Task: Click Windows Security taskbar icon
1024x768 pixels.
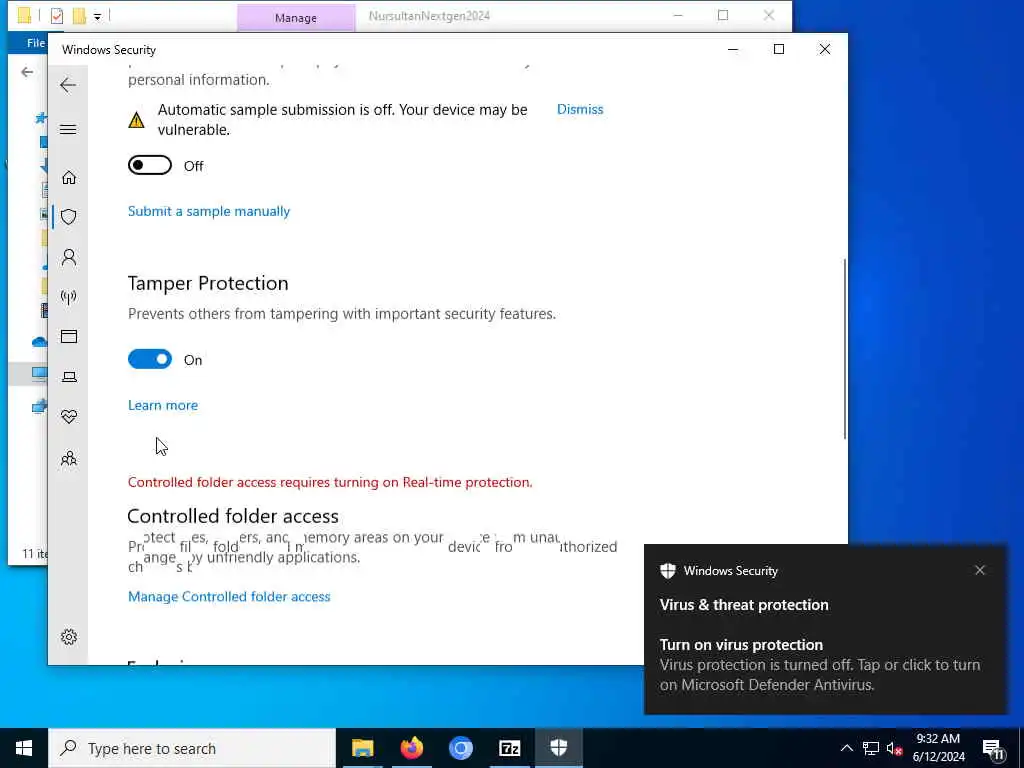Action: coord(558,748)
